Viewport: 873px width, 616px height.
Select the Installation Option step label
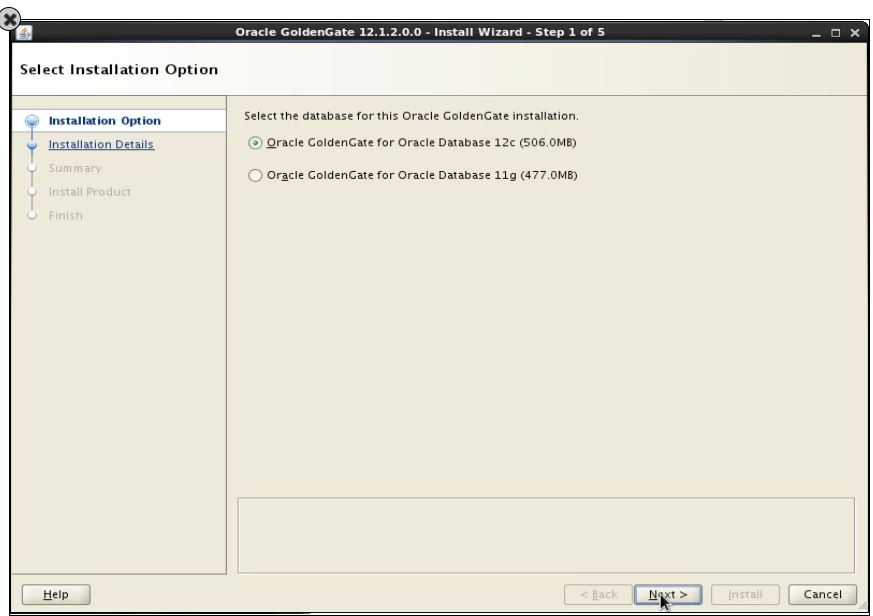[x=105, y=121]
